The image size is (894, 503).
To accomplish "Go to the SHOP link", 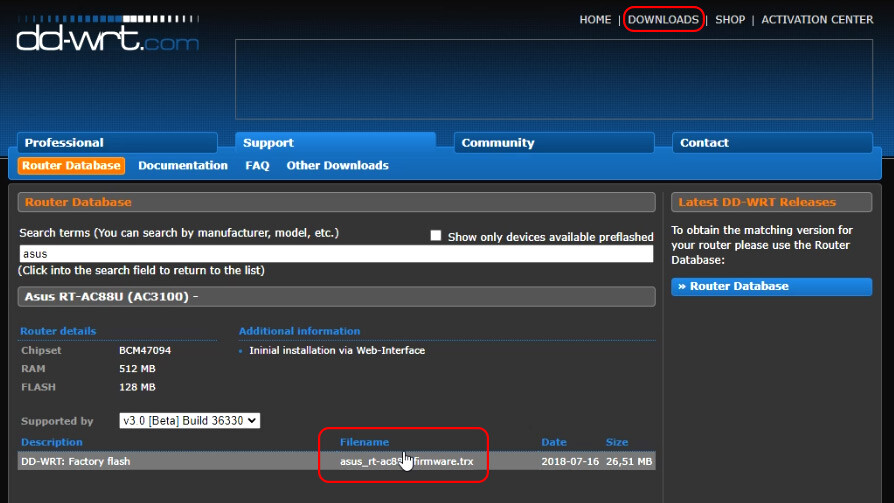I will click(x=730, y=19).
